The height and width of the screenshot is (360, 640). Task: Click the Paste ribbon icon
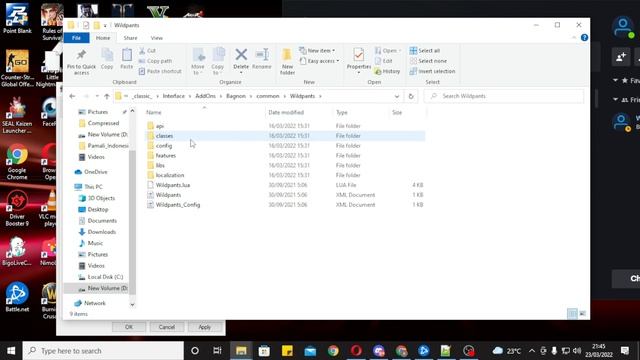point(127,59)
